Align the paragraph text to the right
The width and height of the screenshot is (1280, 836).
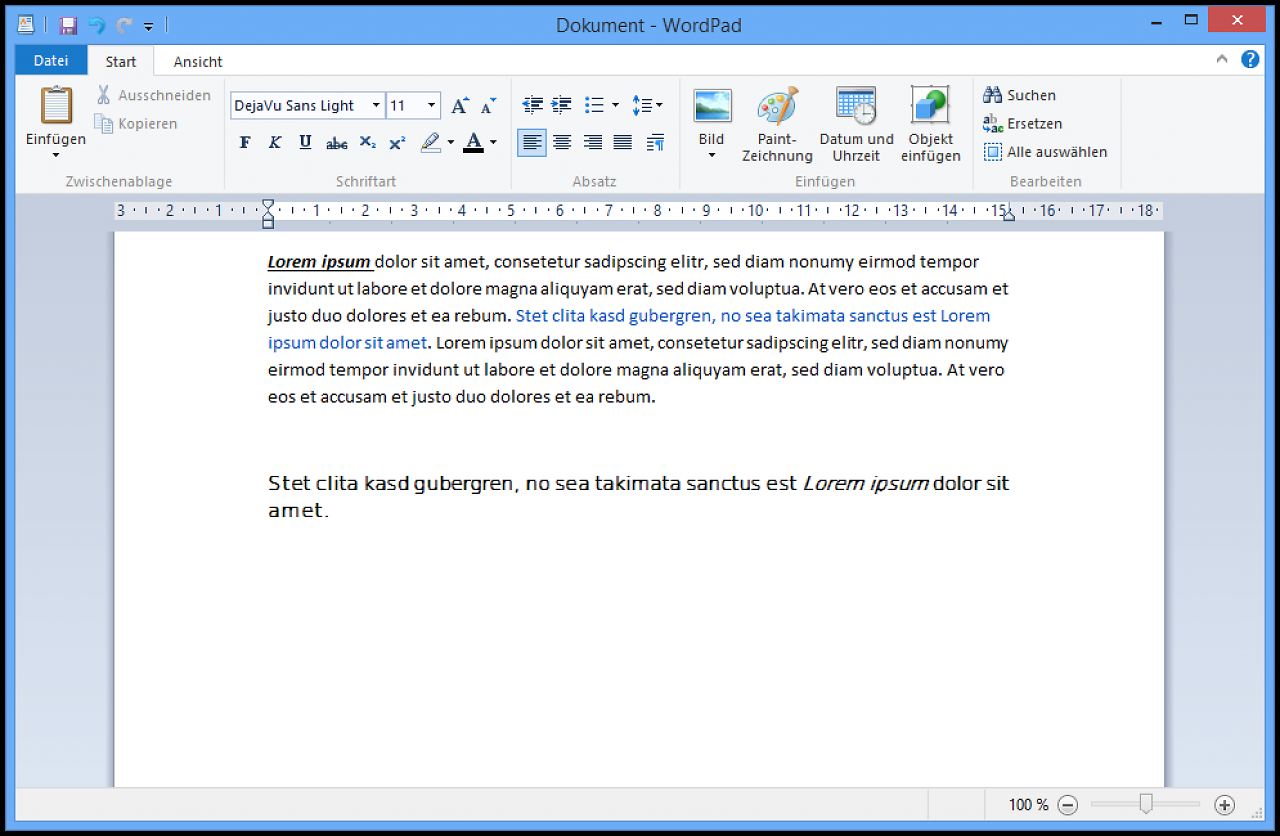593,143
